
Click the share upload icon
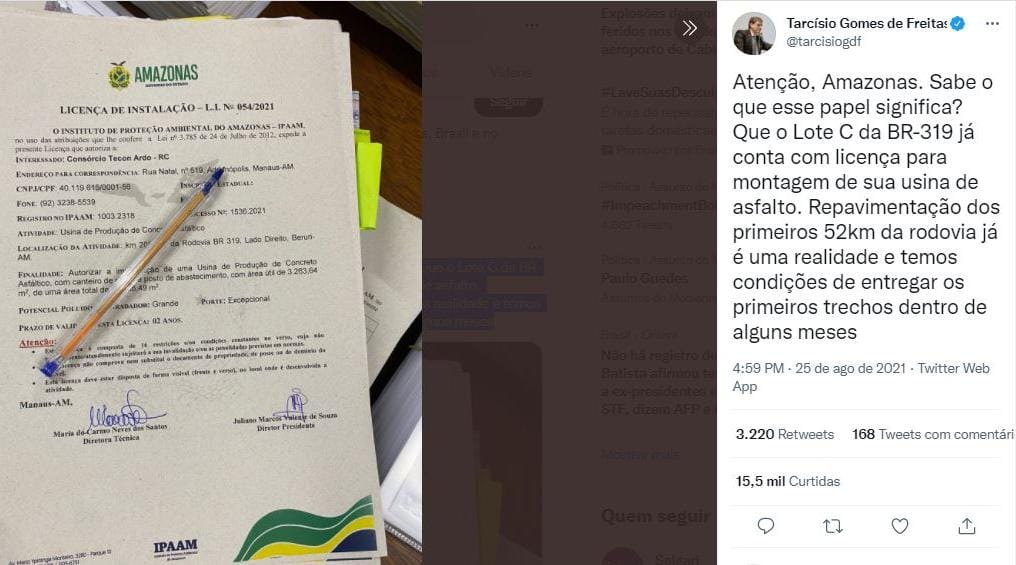tap(967, 525)
